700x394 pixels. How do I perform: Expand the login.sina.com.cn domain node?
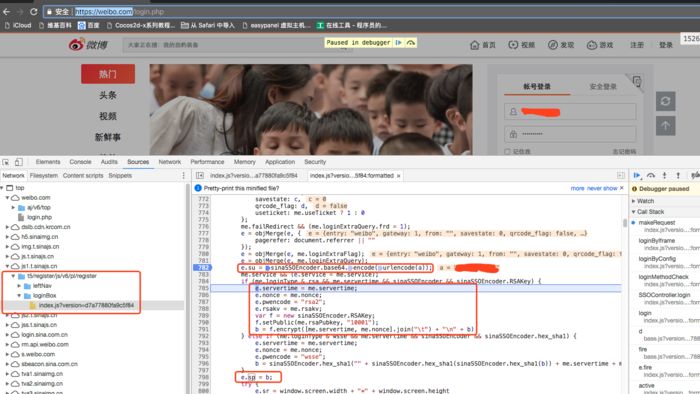[7, 335]
